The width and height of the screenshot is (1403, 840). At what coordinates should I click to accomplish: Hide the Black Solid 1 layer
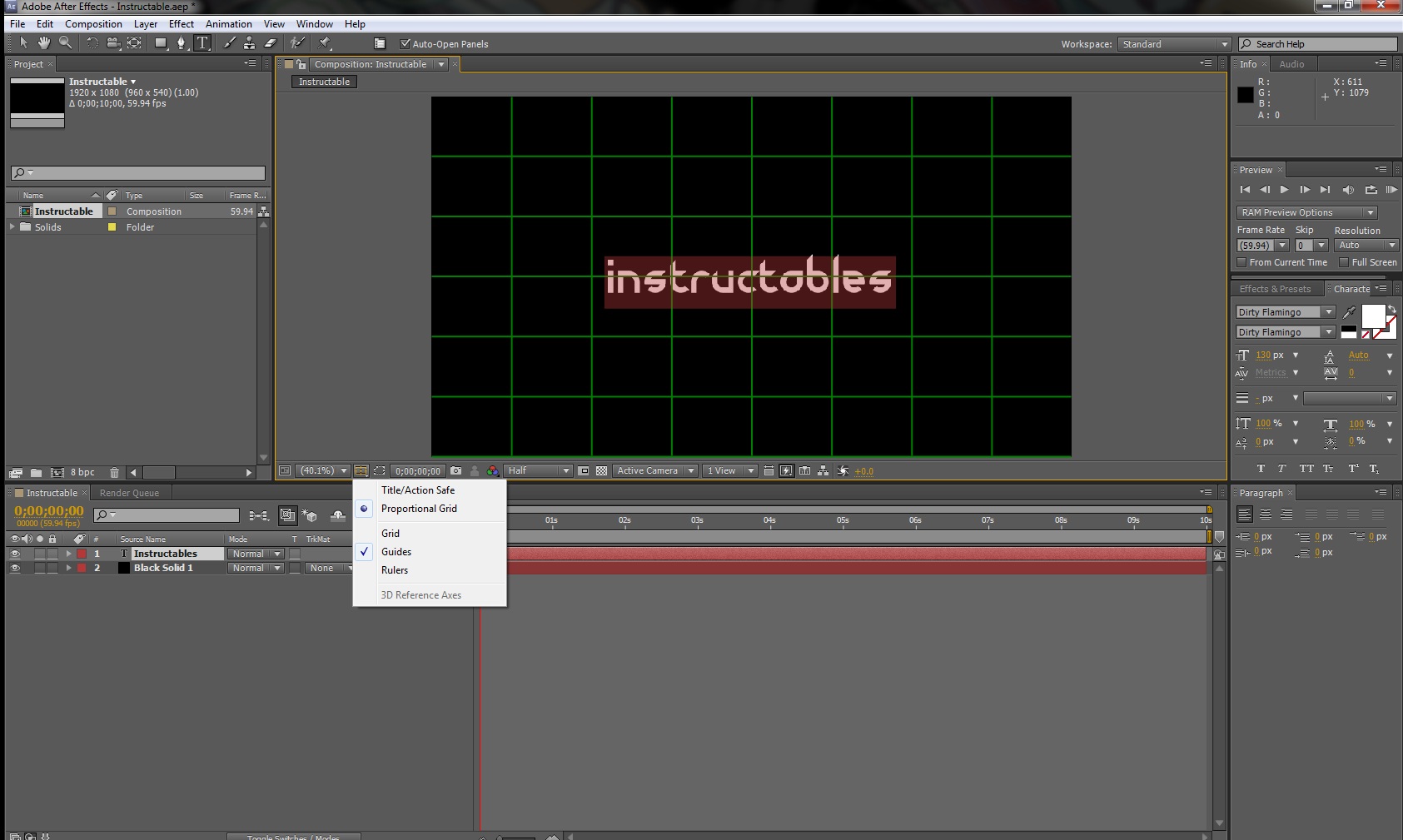pos(14,568)
